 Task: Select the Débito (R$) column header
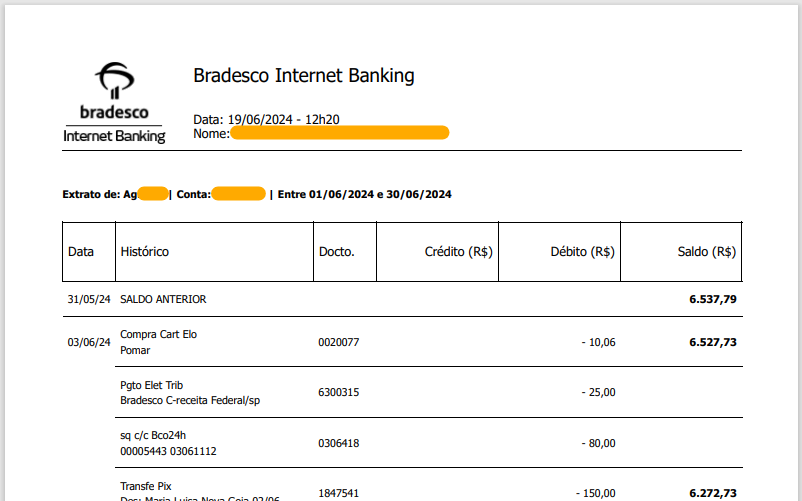[582, 252]
